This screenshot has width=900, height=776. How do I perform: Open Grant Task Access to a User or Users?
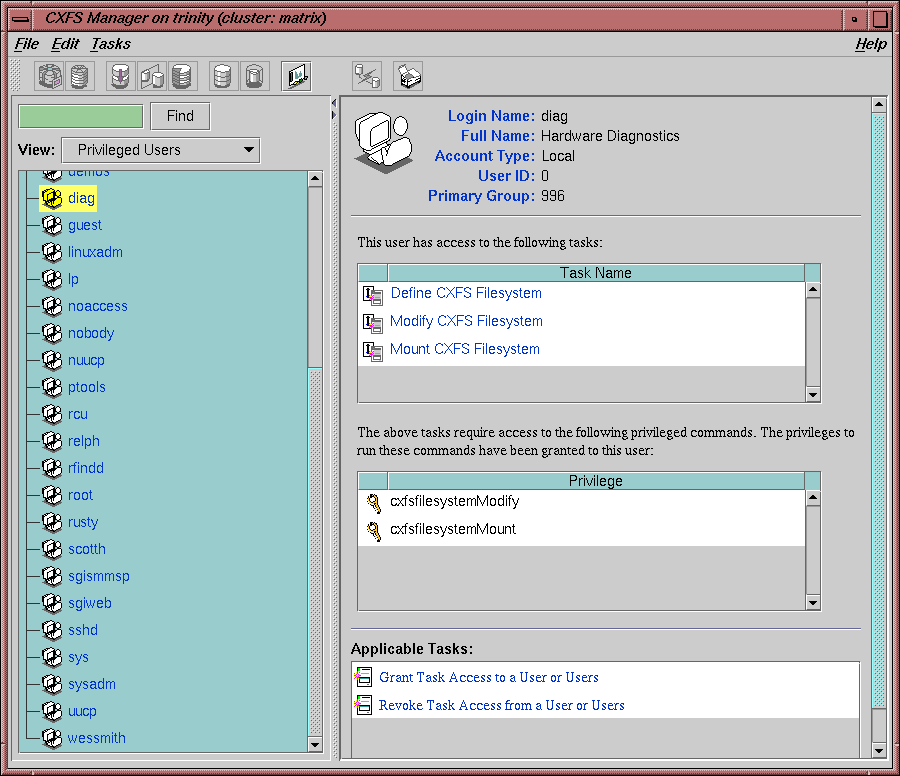coord(488,677)
